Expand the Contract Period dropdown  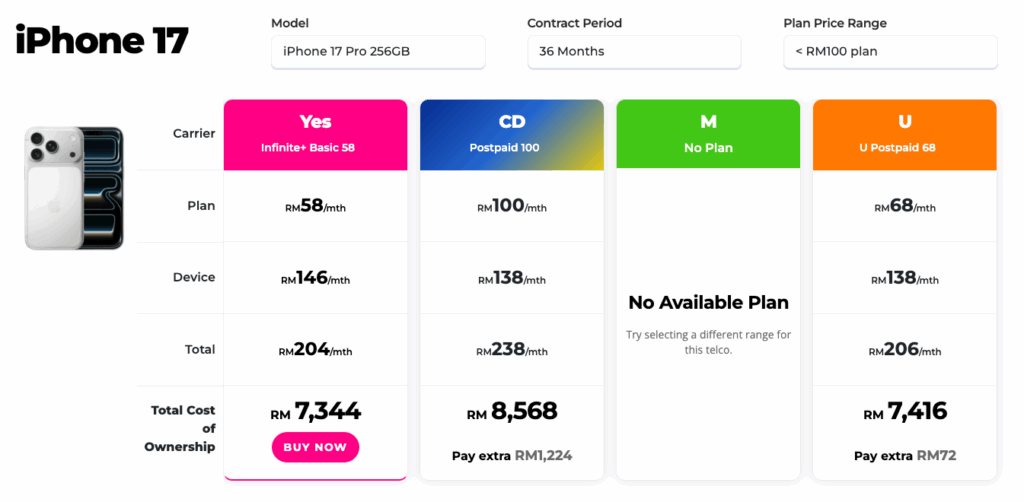pos(634,52)
